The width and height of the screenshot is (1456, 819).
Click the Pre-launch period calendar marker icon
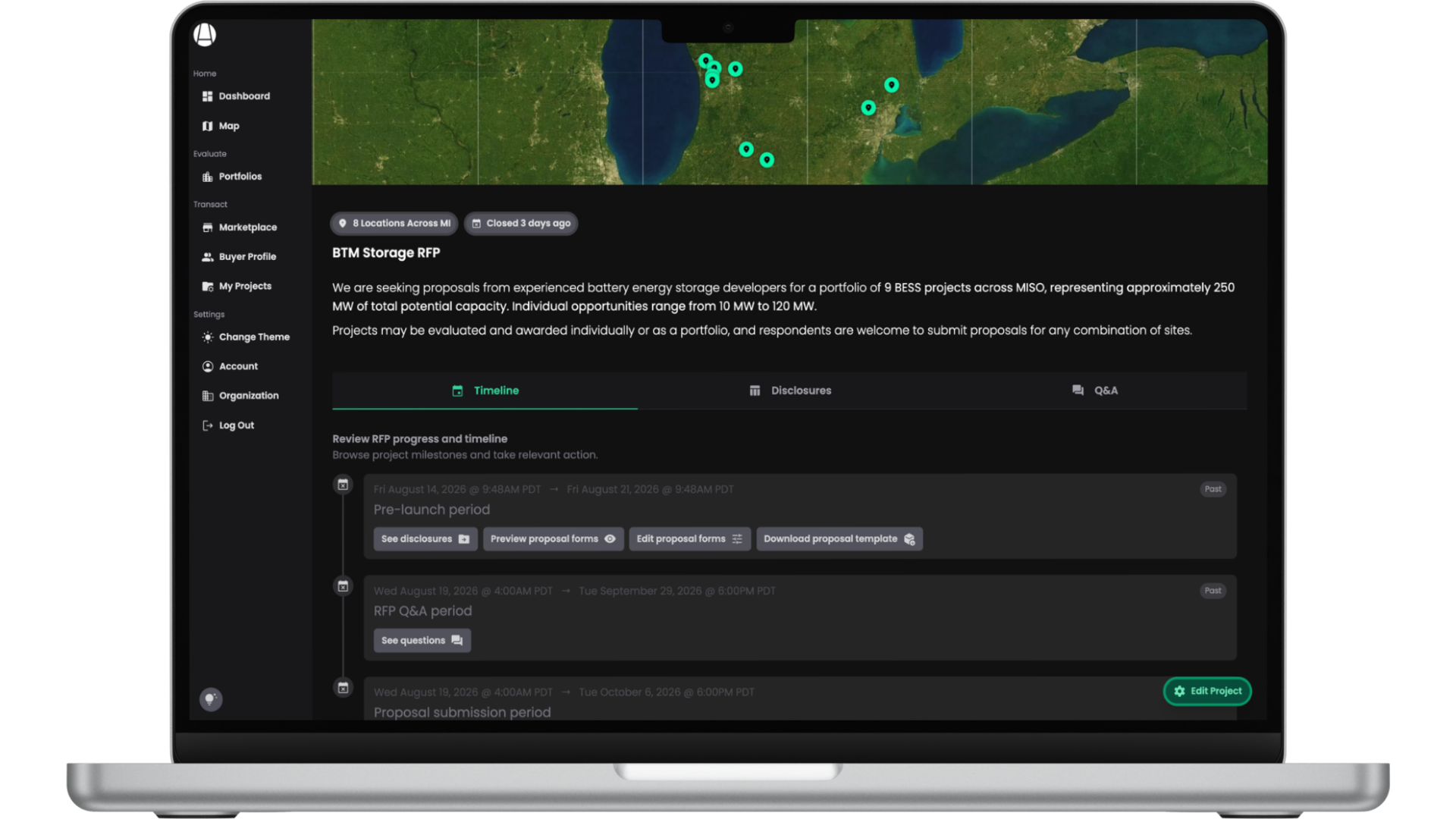coord(343,485)
